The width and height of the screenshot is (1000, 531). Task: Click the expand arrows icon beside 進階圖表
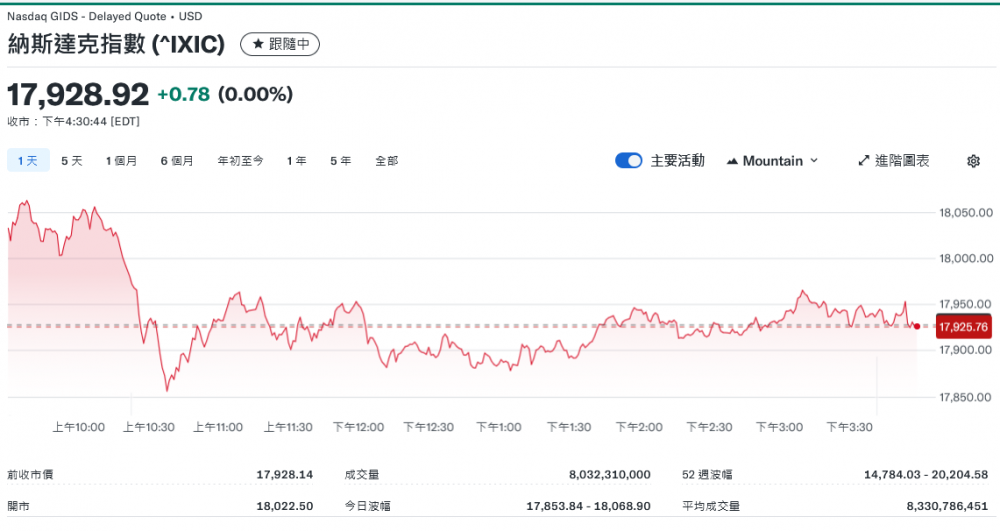(864, 161)
